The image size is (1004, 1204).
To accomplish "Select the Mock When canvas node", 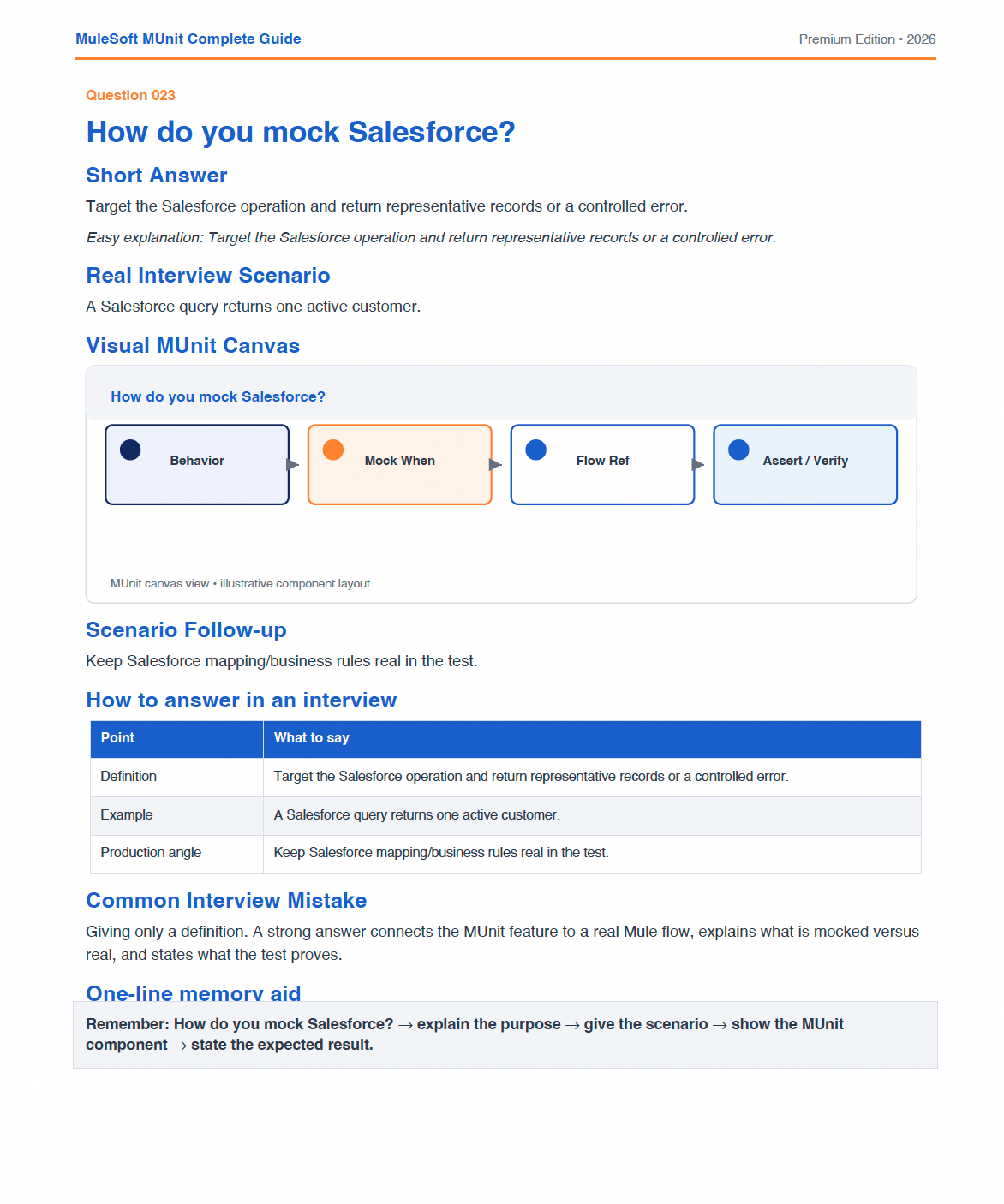I will [400, 465].
